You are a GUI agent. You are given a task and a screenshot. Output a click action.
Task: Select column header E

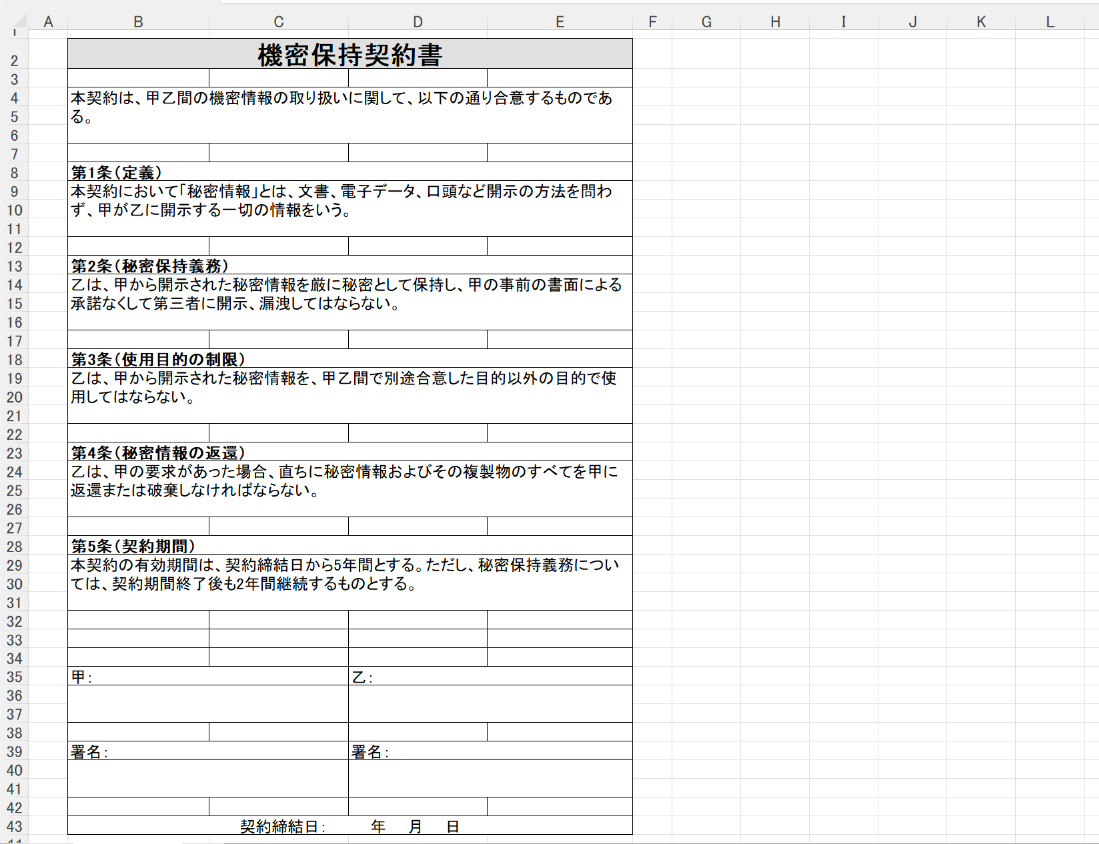(559, 22)
